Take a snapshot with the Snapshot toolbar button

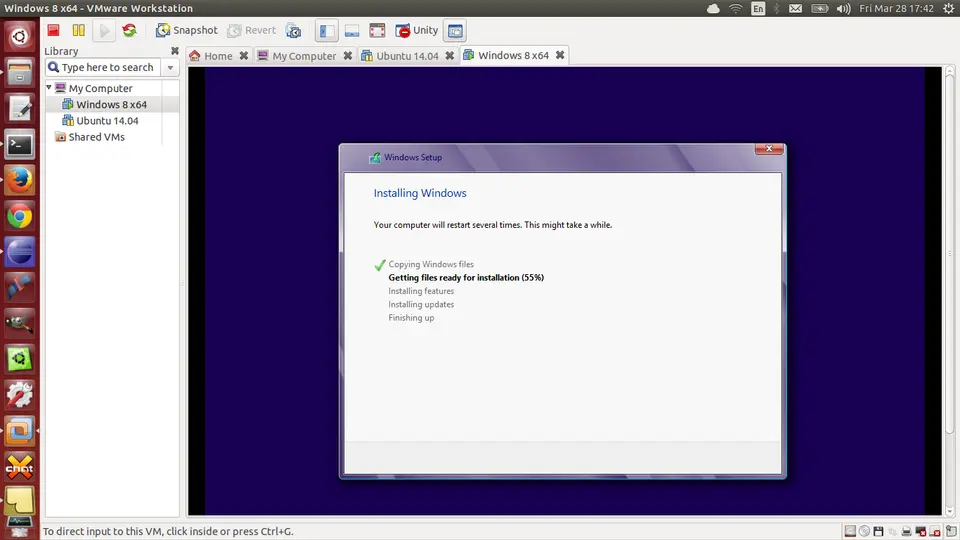click(x=187, y=30)
